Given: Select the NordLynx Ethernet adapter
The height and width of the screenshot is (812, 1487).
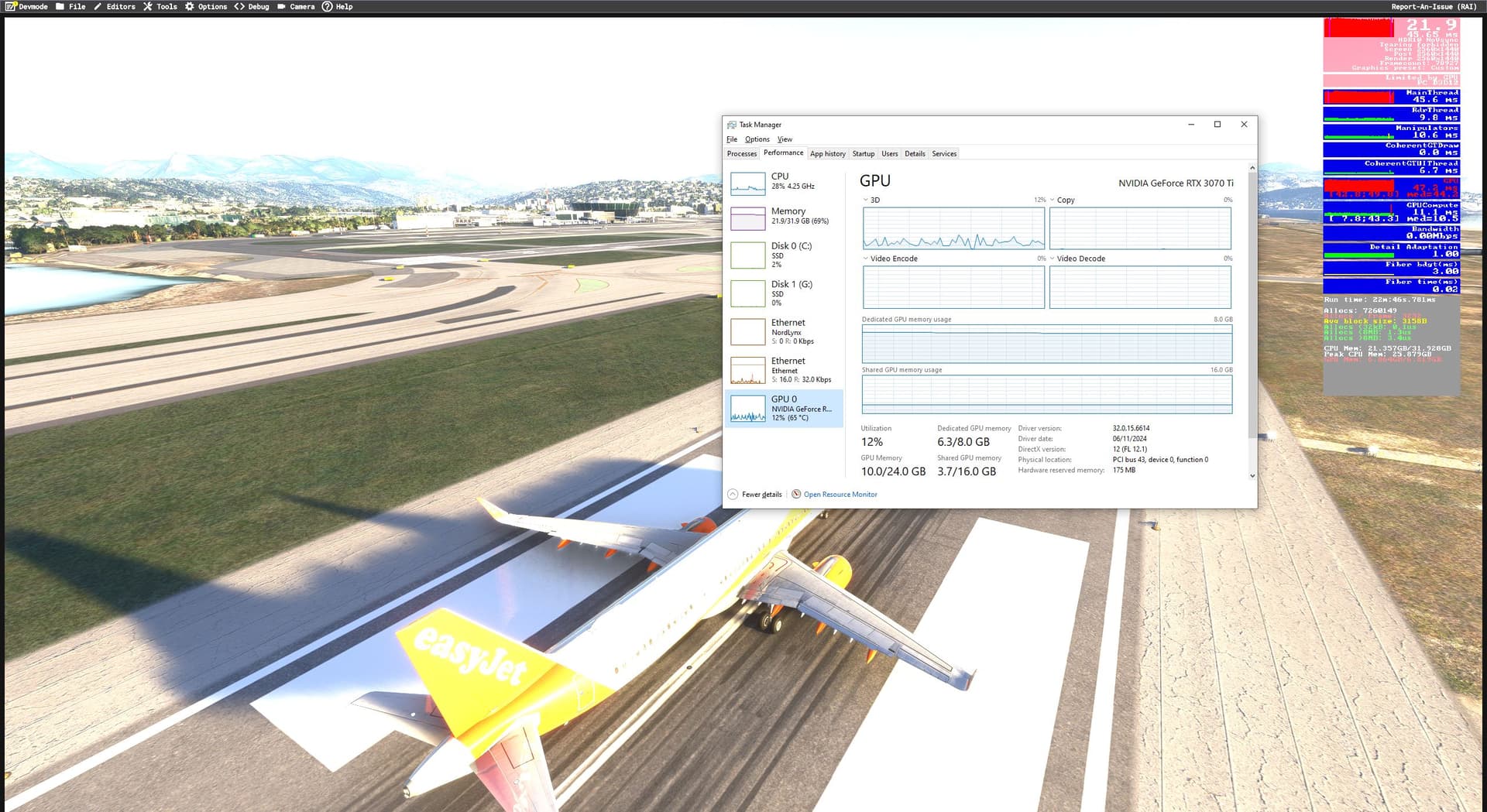Looking at the screenshot, I should click(x=784, y=331).
